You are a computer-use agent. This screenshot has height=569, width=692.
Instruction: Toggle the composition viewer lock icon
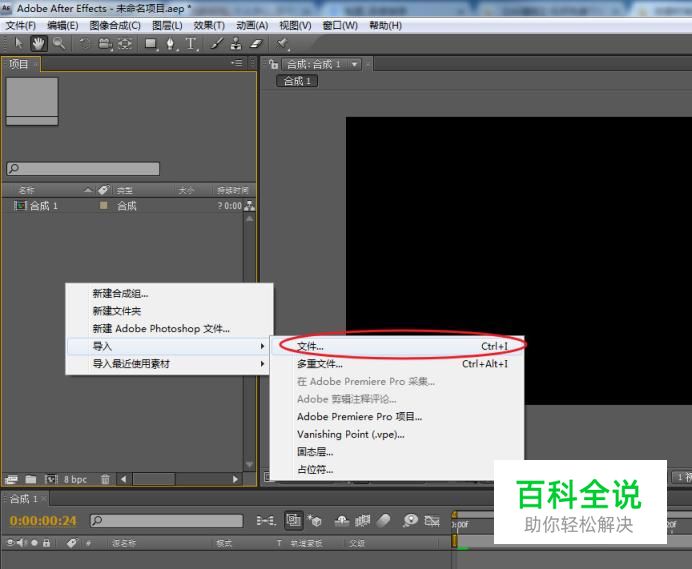point(273,64)
